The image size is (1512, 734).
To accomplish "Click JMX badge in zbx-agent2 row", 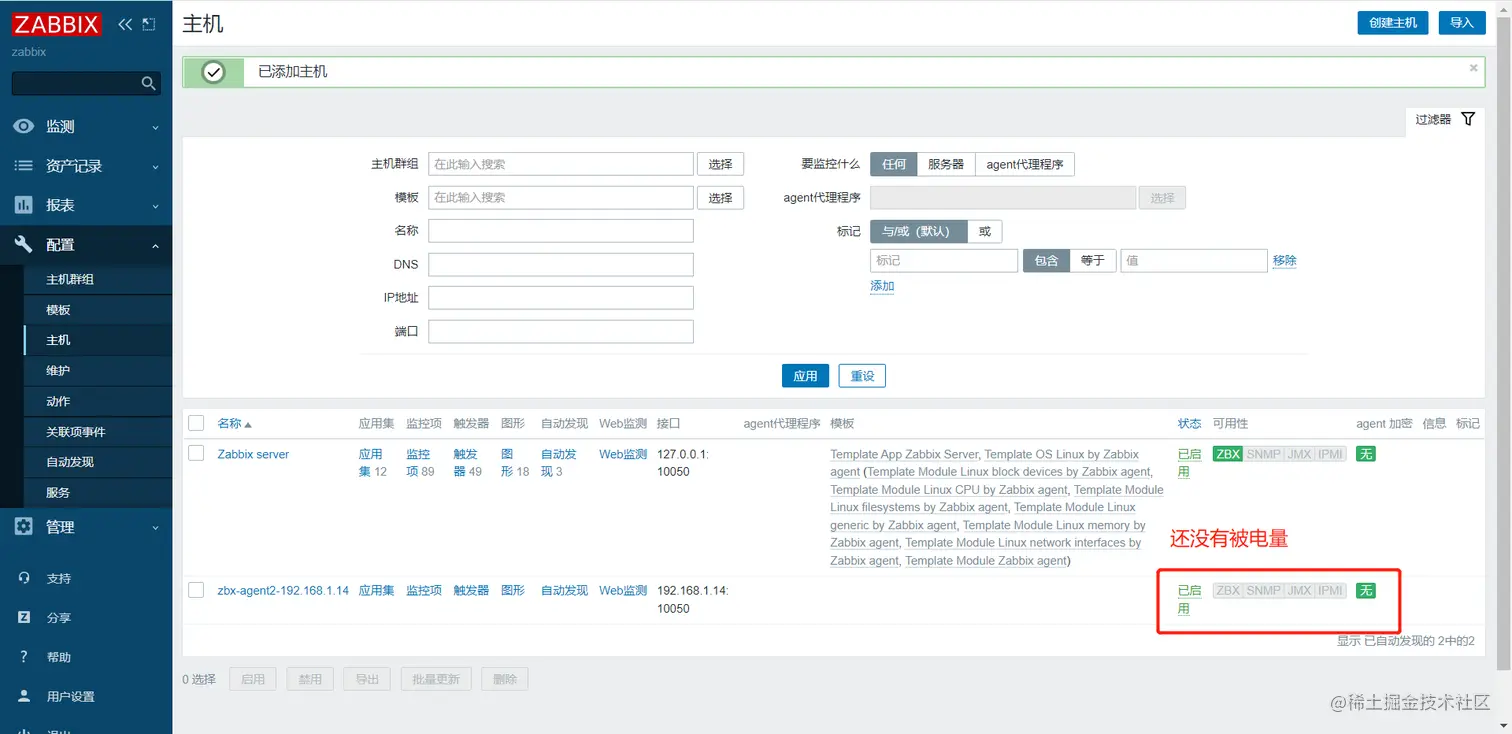I will click(1299, 591).
